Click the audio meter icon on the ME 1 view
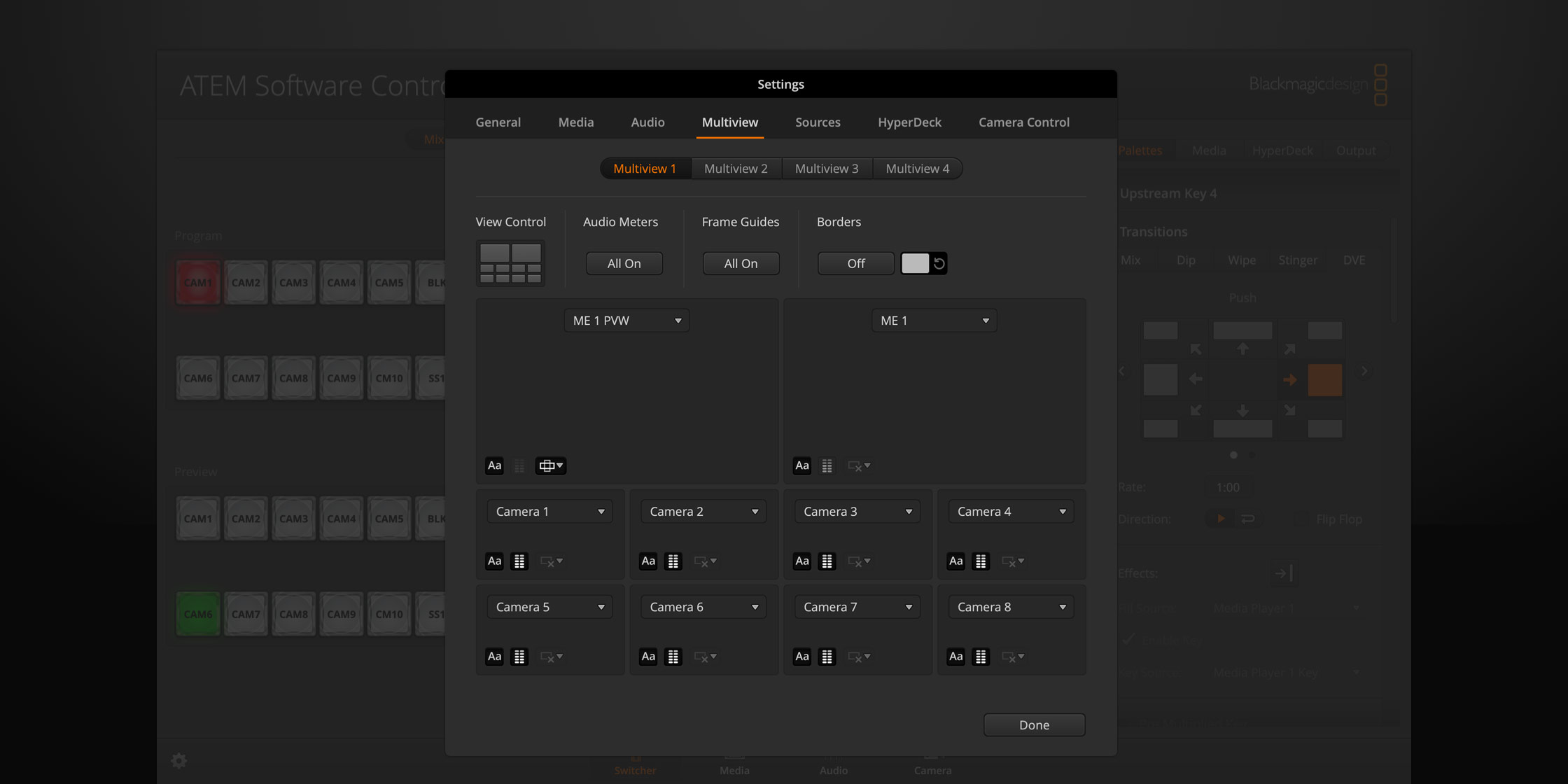This screenshot has height=784, width=1568. 827,465
